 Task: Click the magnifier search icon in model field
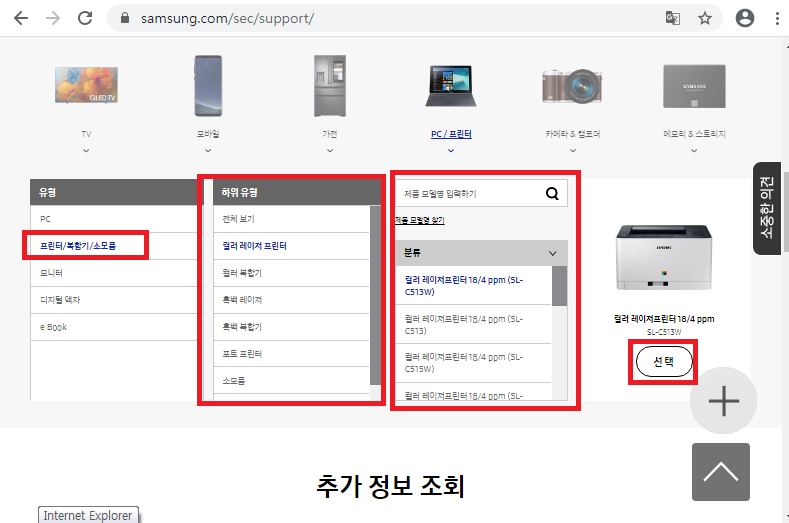click(x=552, y=194)
